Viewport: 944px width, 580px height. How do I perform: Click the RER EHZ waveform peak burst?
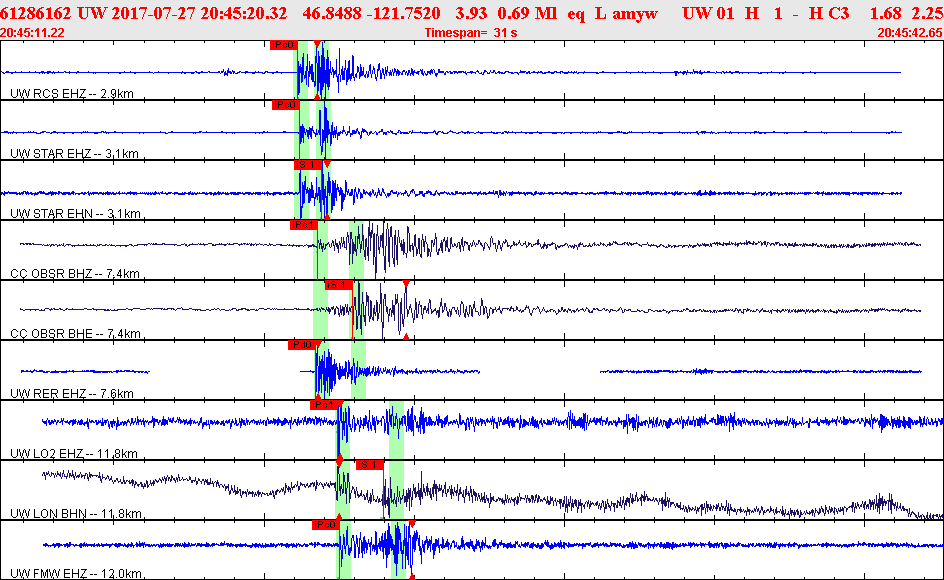point(327,371)
